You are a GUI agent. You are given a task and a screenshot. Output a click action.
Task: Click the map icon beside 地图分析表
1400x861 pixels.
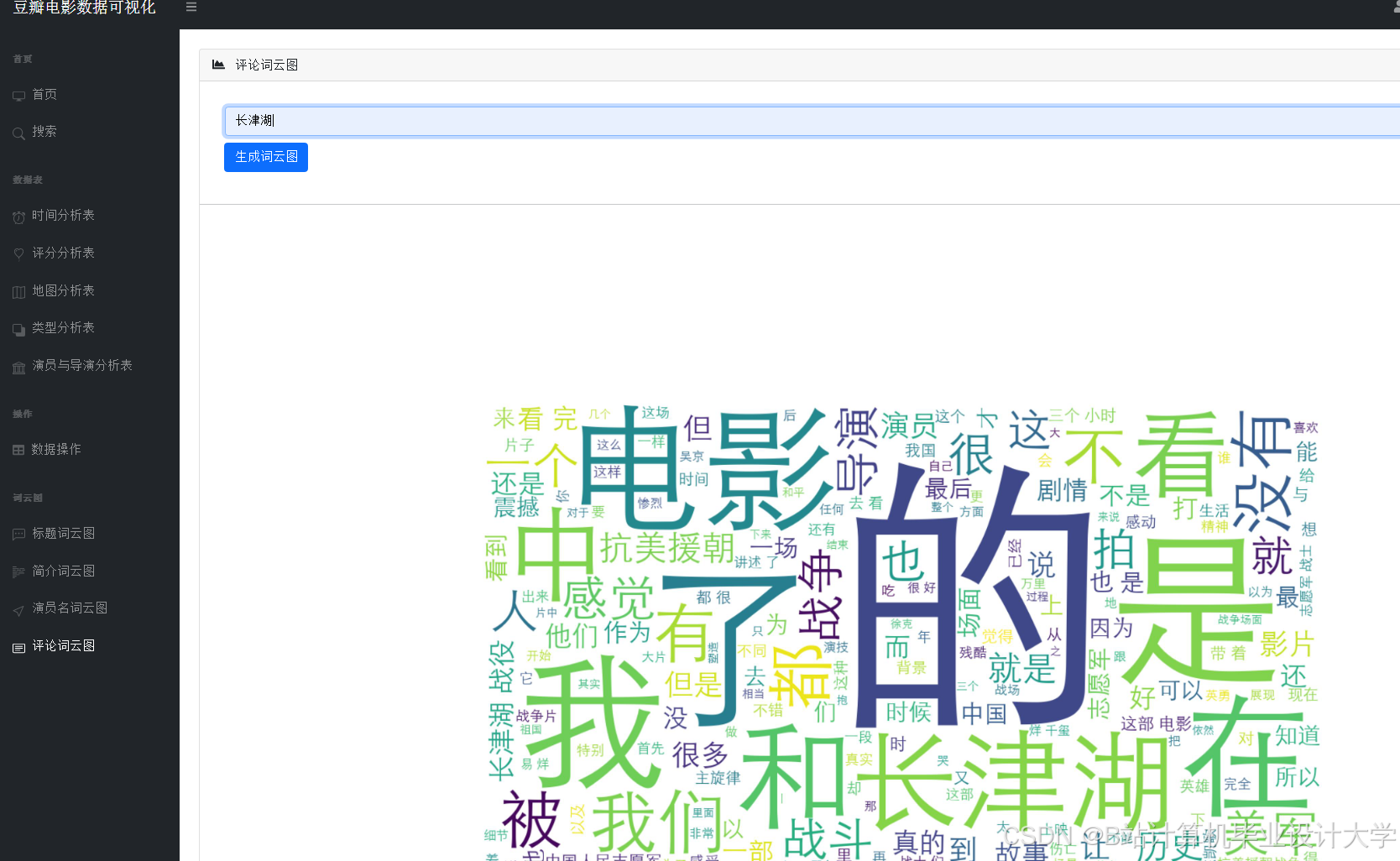point(18,292)
